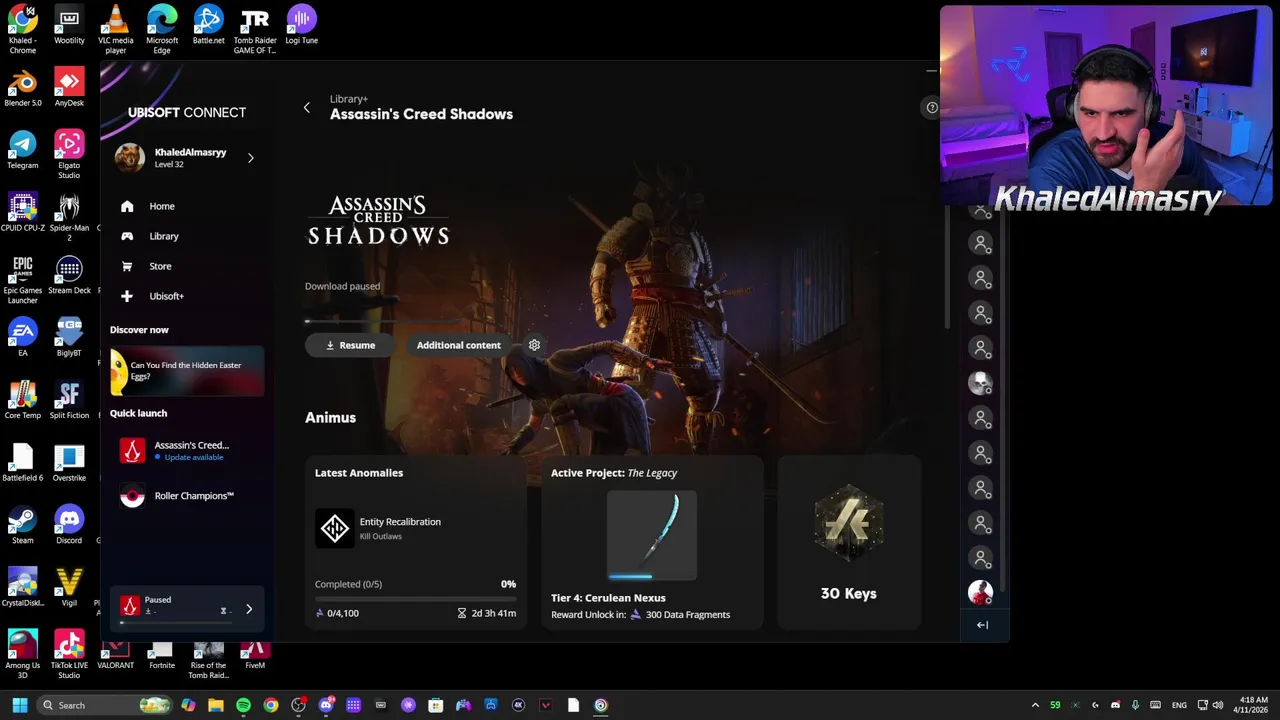Click the Library+ breadcrumb link
Image resolution: width=1280 pixels, height=720 pixels.
(x=349, y=99)
